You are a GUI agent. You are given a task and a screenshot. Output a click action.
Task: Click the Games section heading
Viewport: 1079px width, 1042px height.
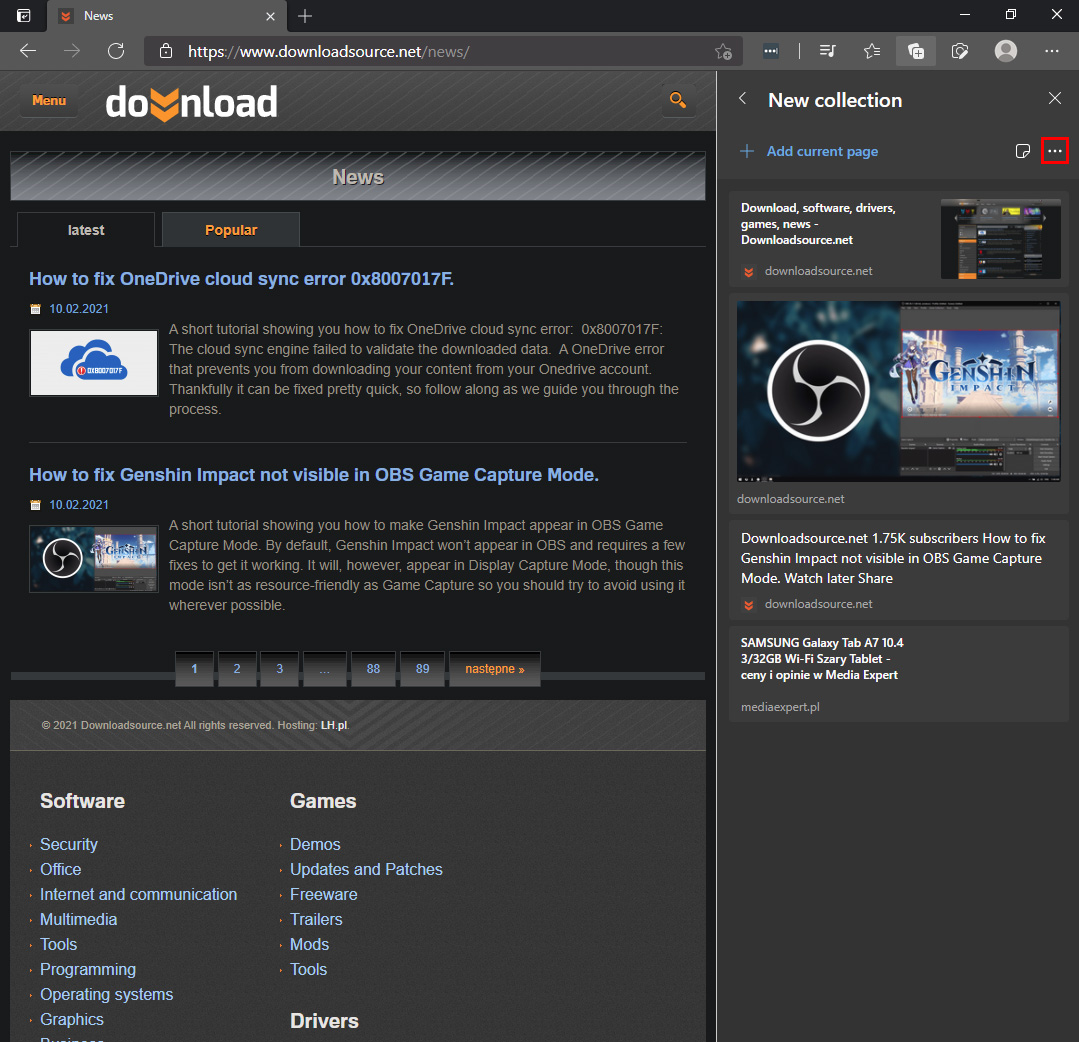point(323,801)
